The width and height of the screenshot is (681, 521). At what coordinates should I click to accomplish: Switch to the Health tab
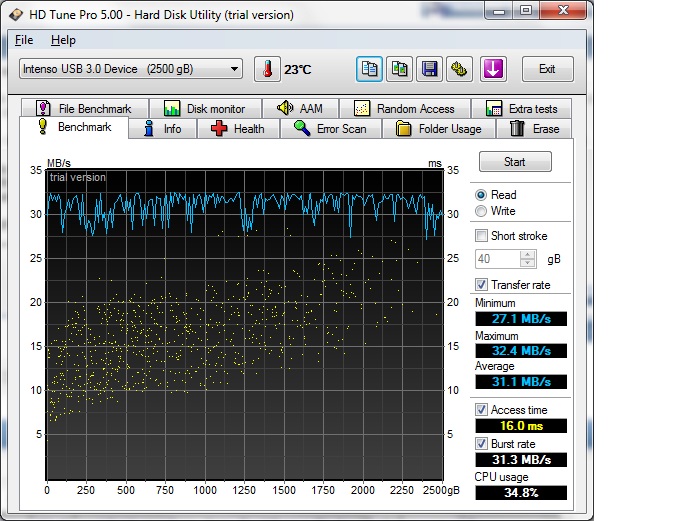coord(238,129)
